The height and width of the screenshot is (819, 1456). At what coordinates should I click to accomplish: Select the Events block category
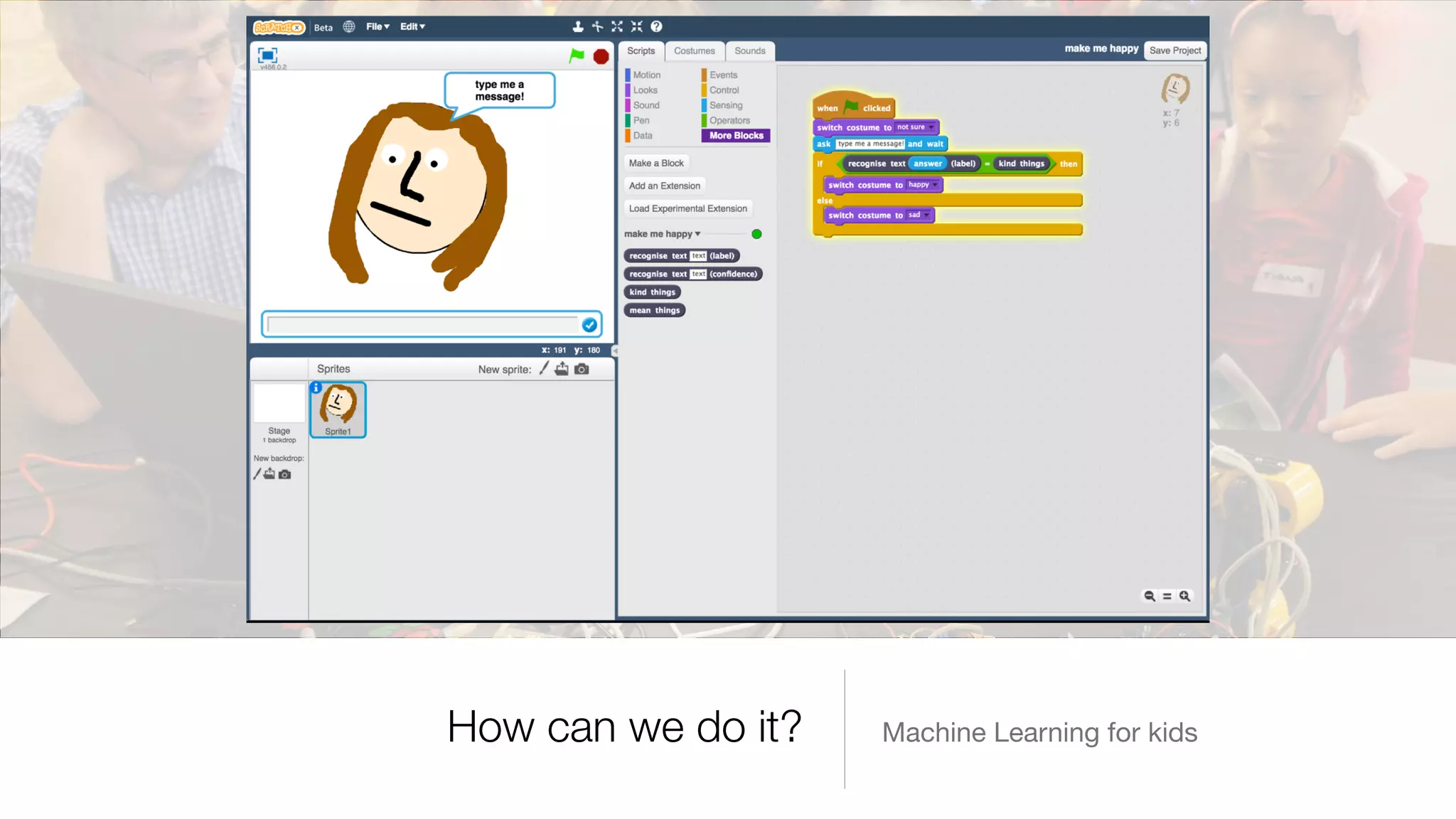coord(723,75)
